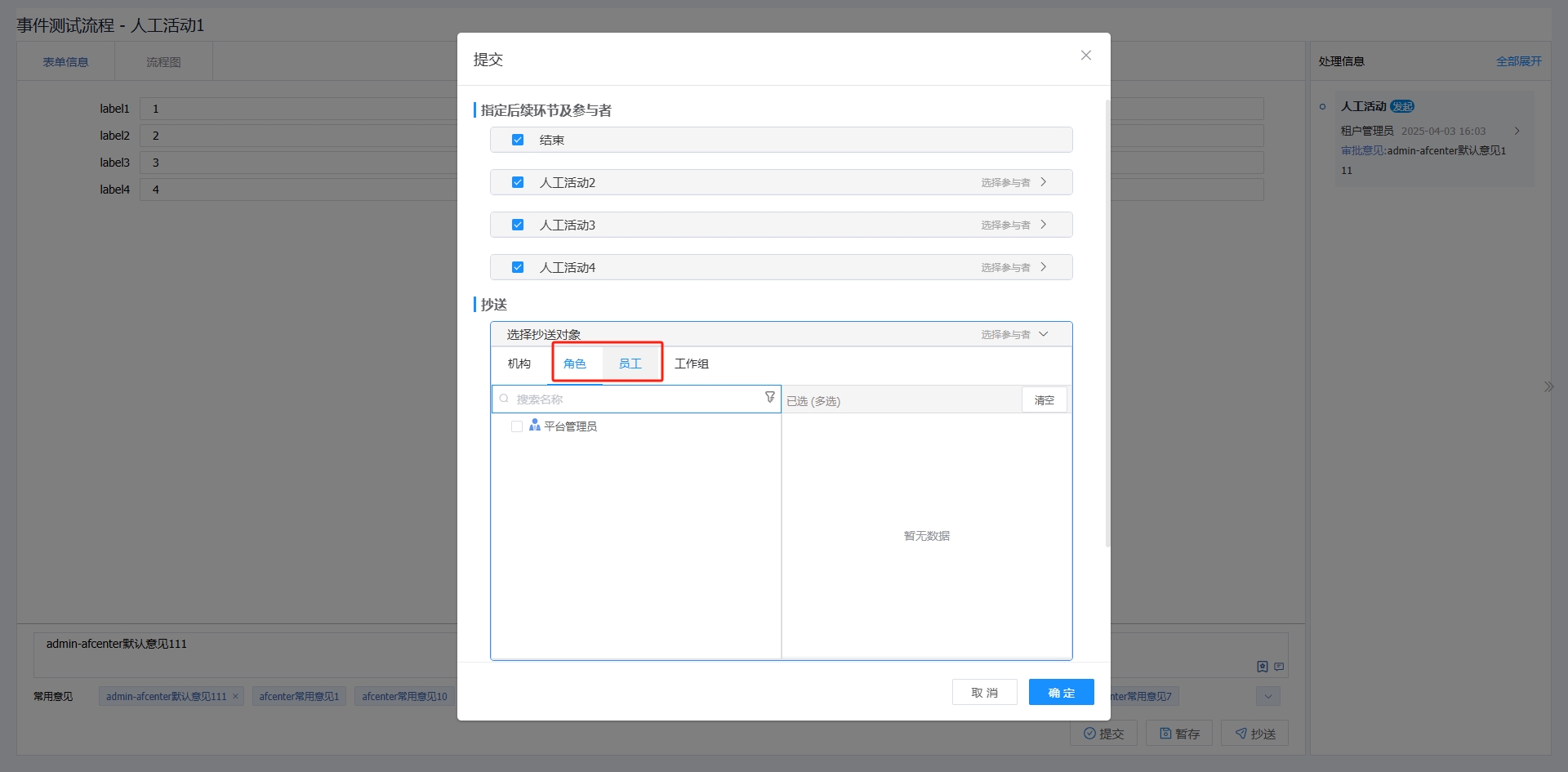Click the bookmark star icon in opinion box

tap(1262, 667)
